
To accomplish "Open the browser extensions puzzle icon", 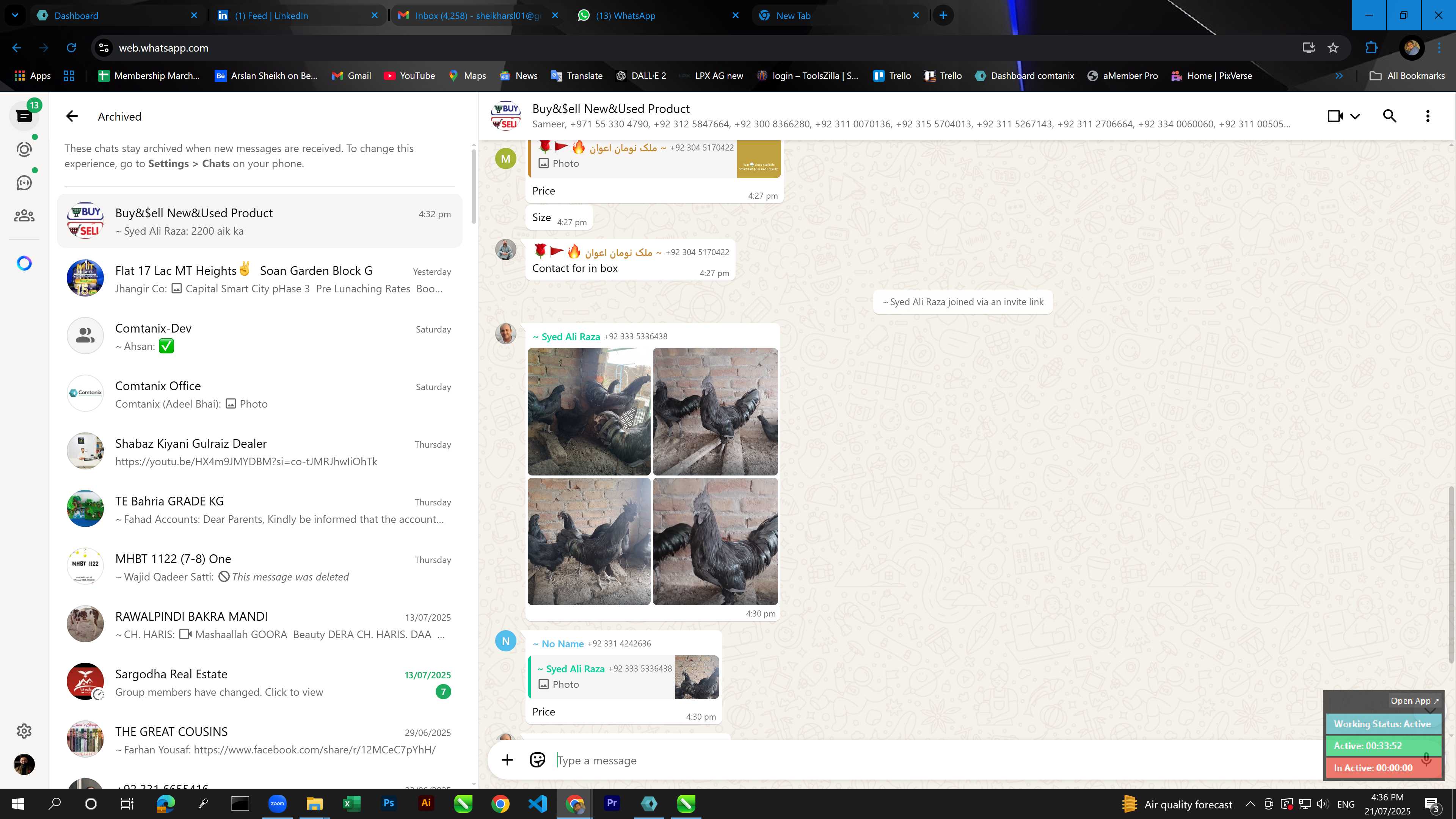I will click(x=1371, y=48).
